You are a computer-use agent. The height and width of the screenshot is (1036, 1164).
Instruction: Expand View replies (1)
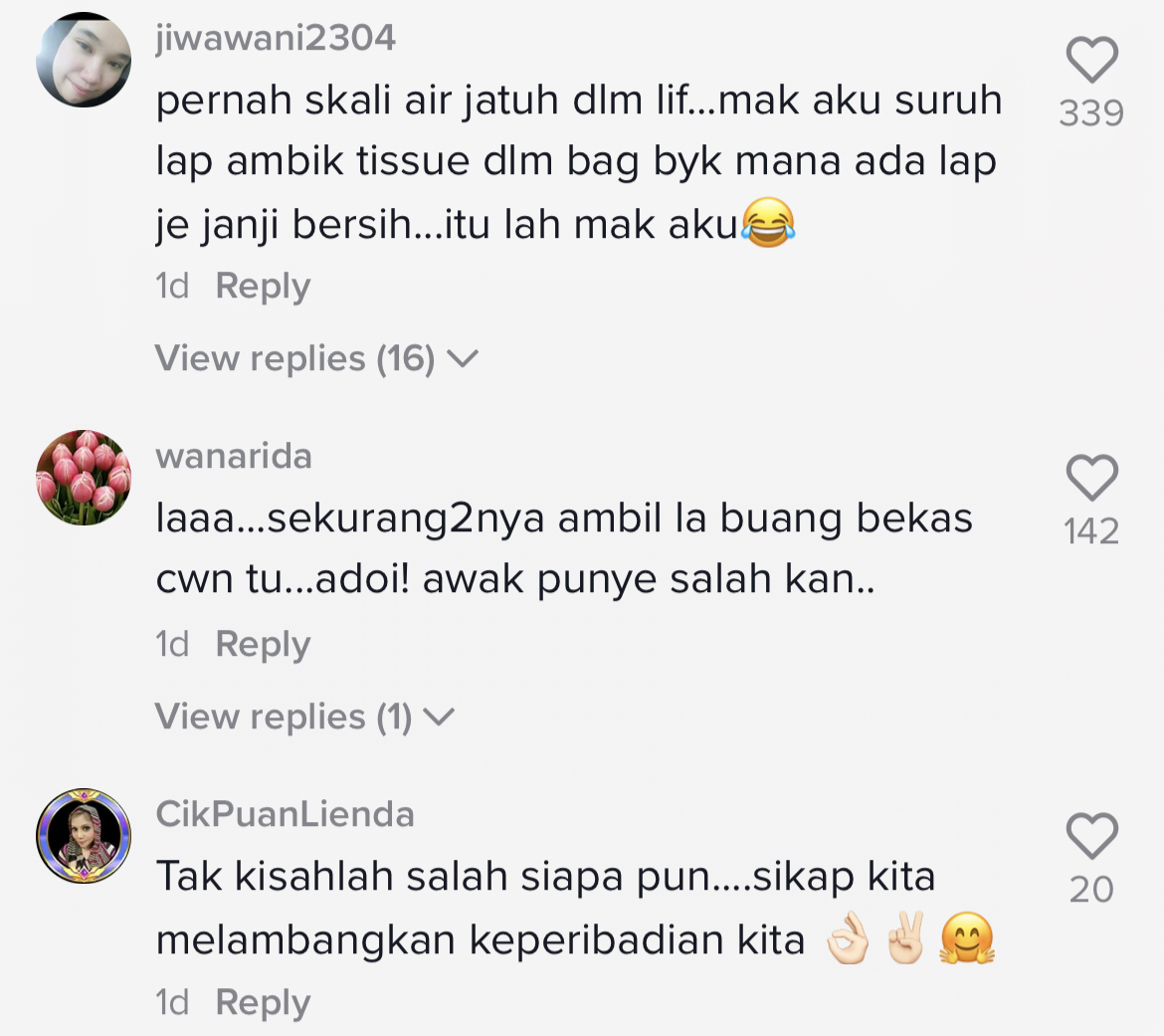(x=304, y=717)
